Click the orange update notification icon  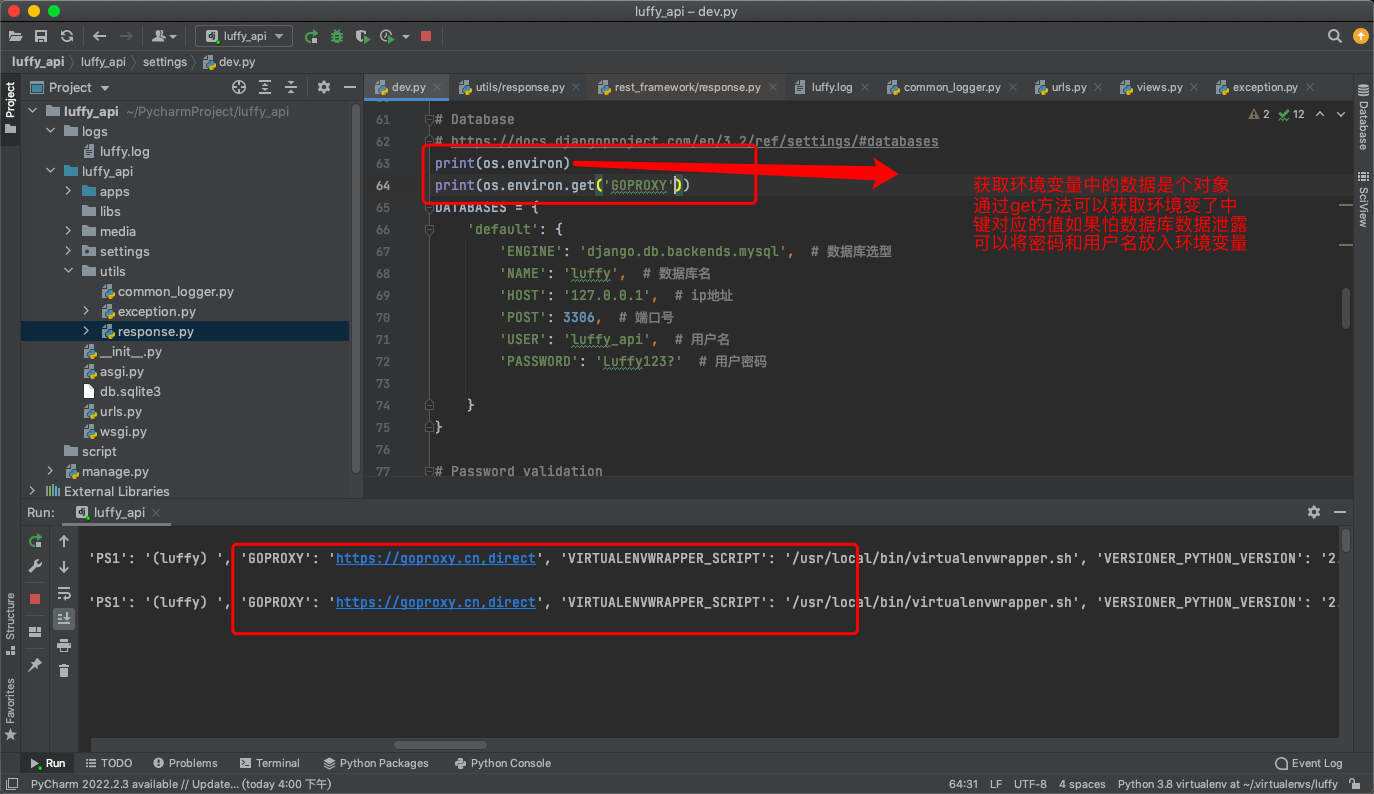pos(1360,36)
